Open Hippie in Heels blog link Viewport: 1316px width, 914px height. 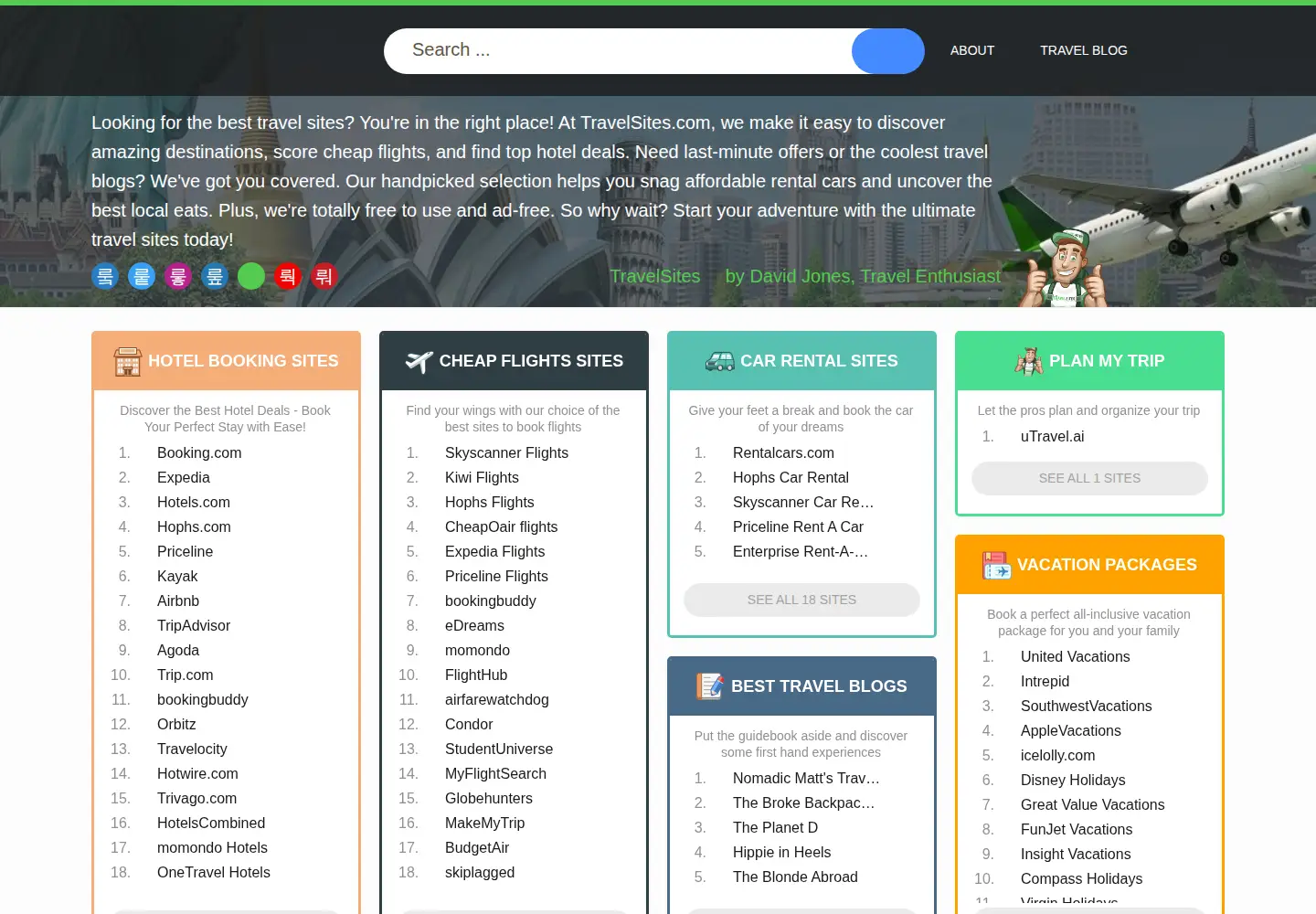(781, 852)
